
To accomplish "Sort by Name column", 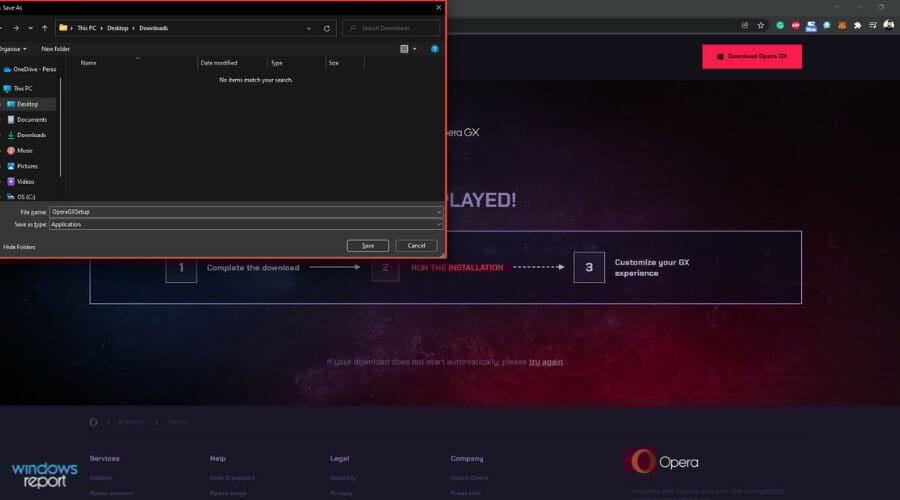I will pyautogui.click(x=88, y=63).
